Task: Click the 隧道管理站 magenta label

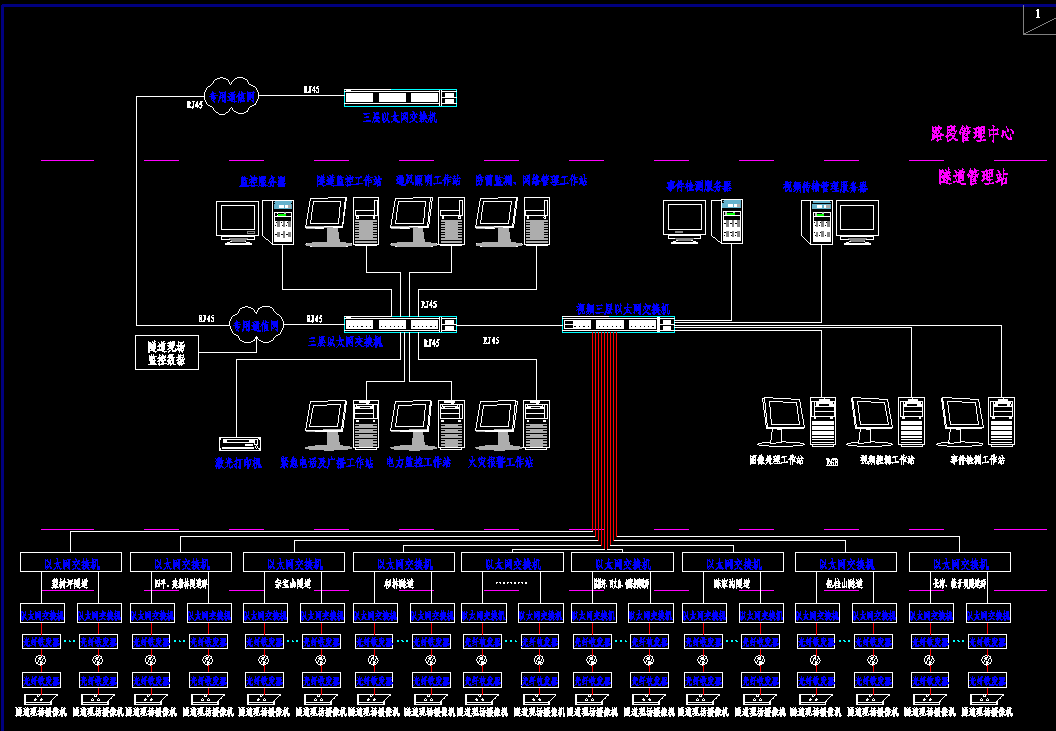Action: click(x=972, y=177)
